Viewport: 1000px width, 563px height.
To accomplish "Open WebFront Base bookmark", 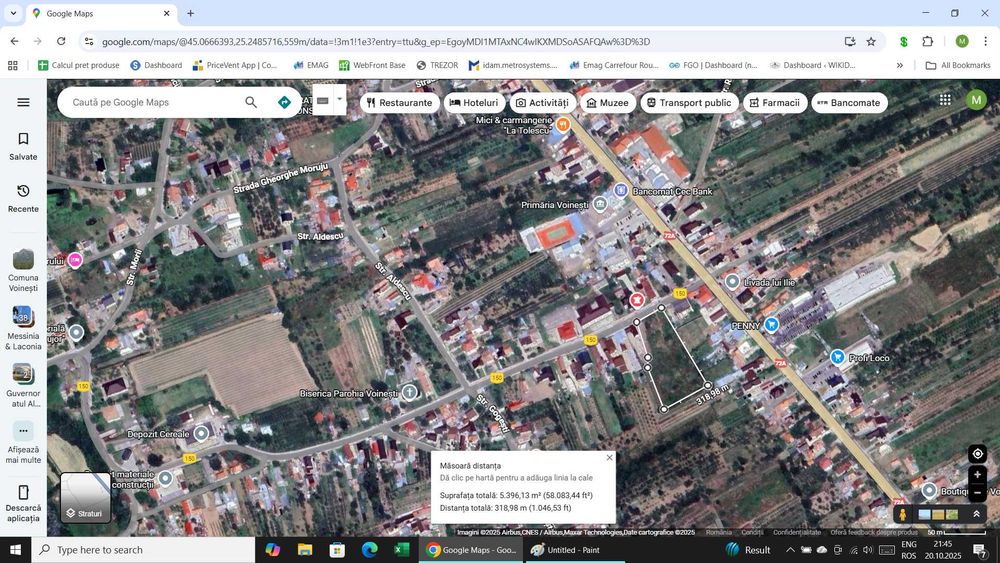I will (x=372, y=65).
